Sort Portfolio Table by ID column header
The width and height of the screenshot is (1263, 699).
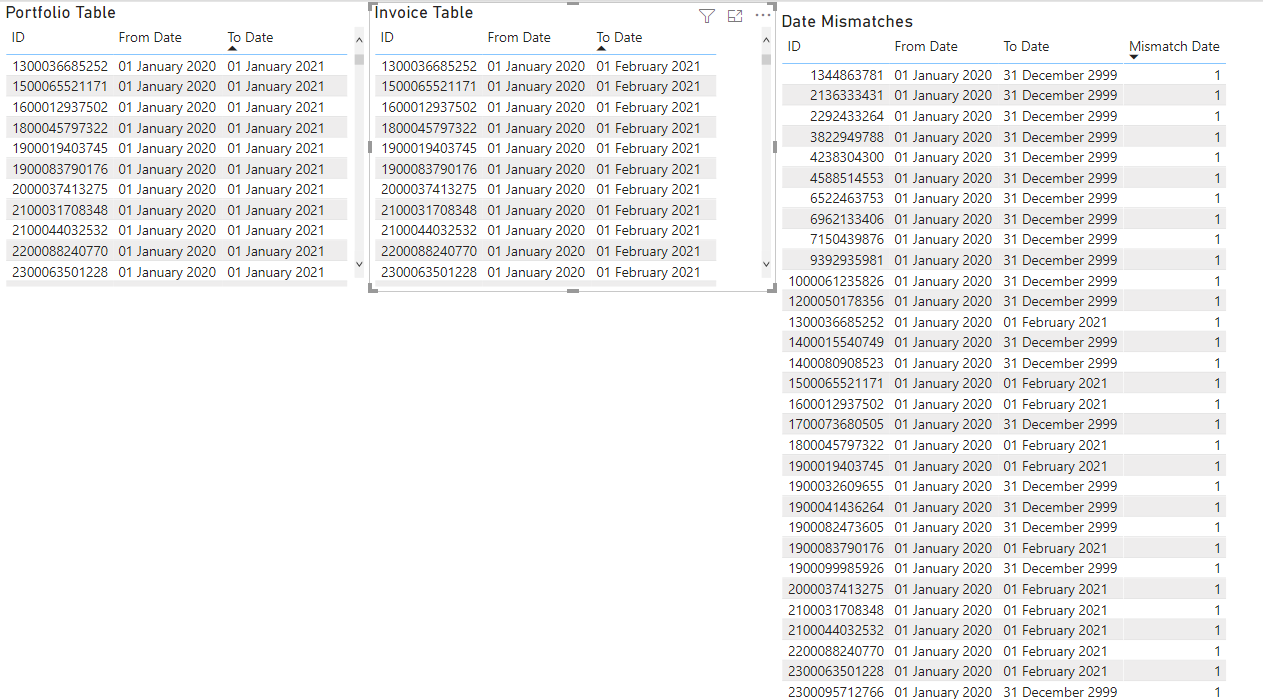pyautogui.click(x=18, y=38)
